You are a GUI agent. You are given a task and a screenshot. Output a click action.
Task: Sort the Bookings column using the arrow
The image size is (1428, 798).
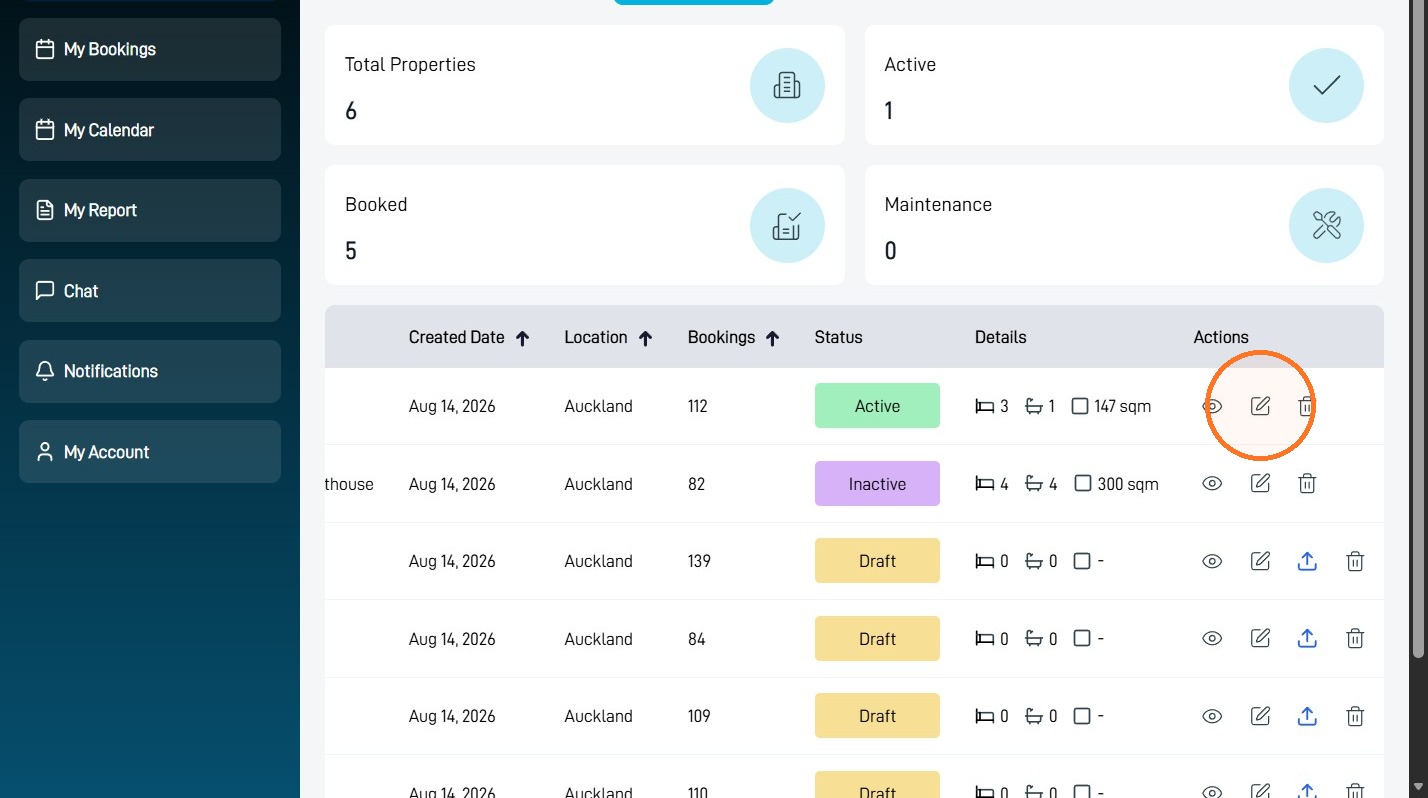coord(772,338)
